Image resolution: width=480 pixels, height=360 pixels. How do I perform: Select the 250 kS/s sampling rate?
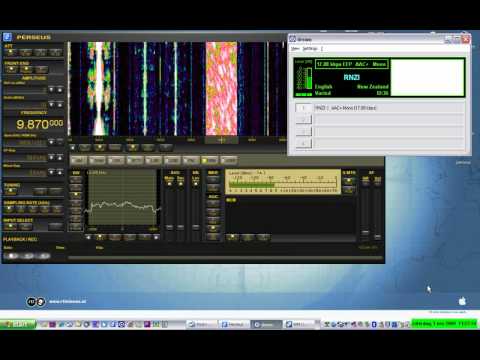[x=21, y=209]
